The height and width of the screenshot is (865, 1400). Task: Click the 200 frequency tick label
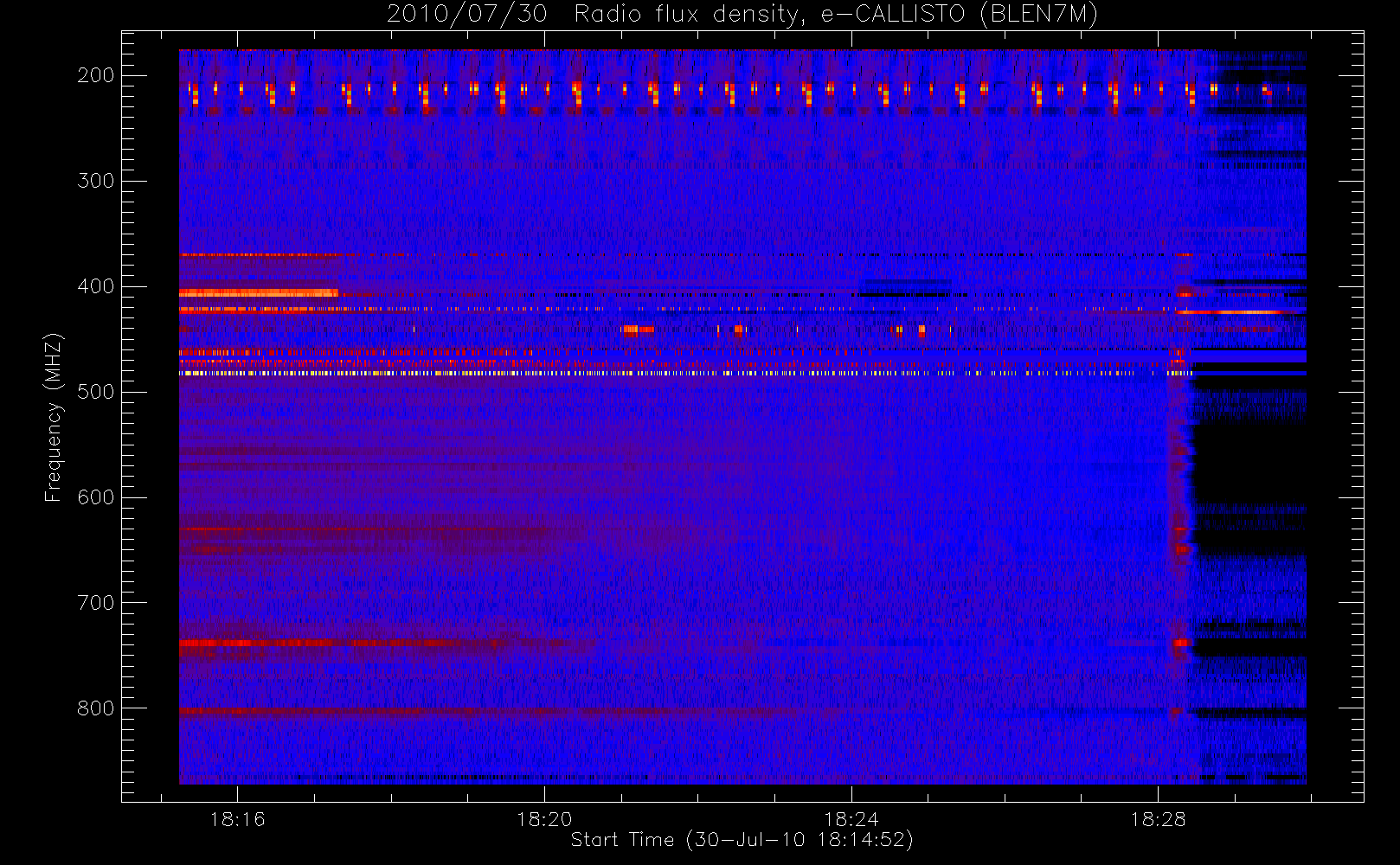(96, 75)
